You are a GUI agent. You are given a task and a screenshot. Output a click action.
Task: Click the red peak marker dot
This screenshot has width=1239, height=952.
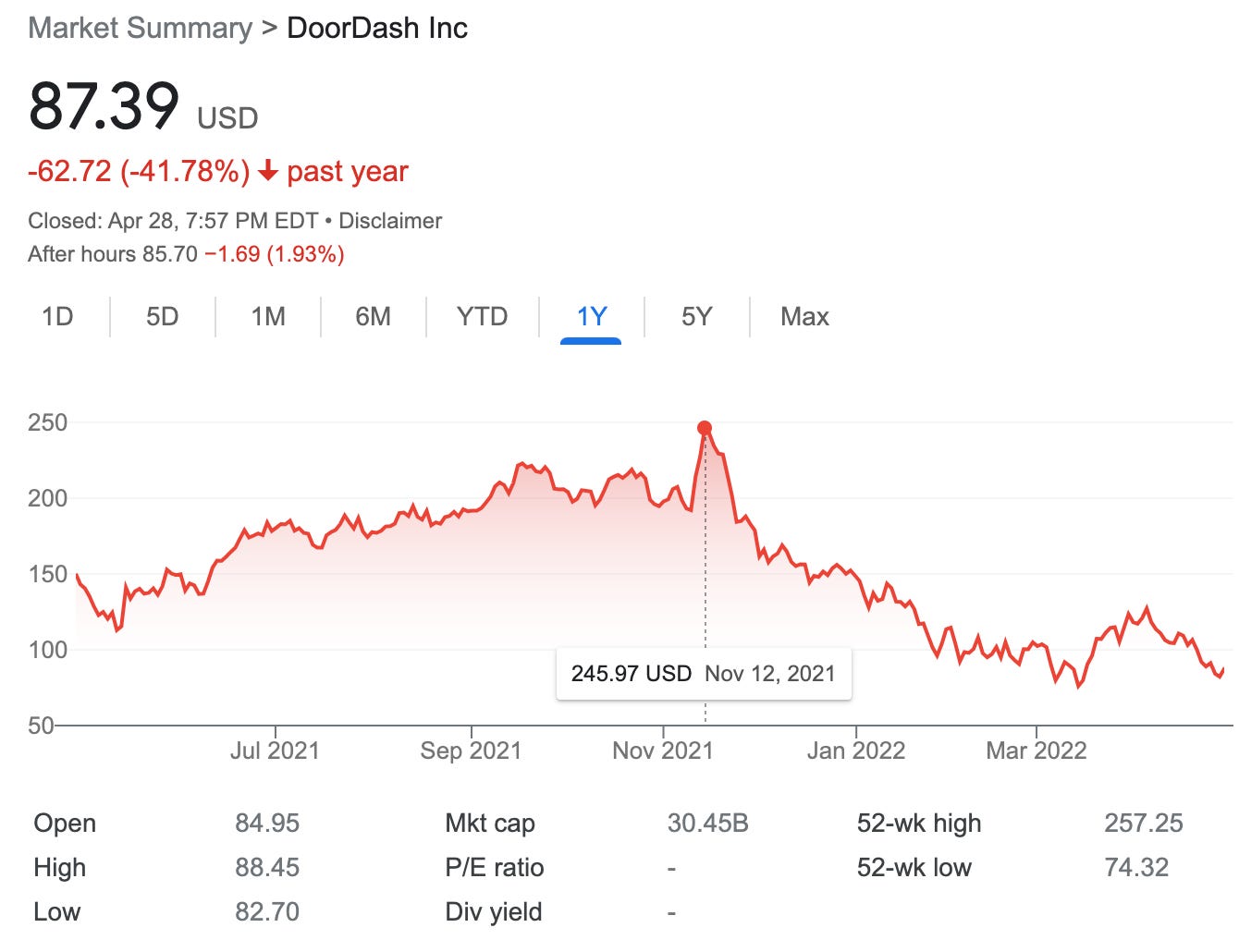pyautogui.click(x=705, y=428)
